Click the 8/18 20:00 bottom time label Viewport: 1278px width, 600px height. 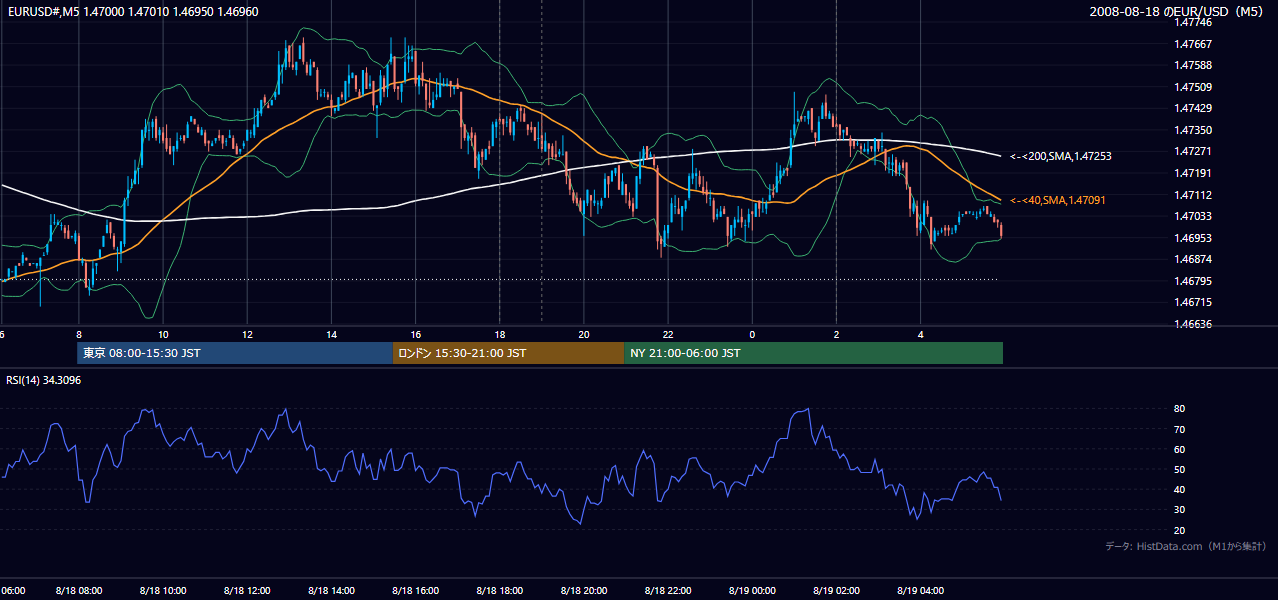point(584,591)
